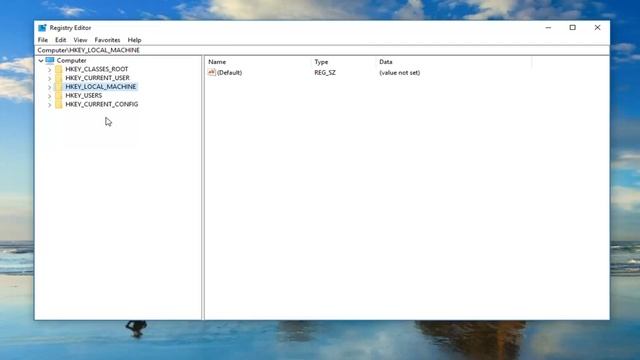
Task: Select HKEY_CLASSES_ROOT label in tree
Action: coord(97,69)
